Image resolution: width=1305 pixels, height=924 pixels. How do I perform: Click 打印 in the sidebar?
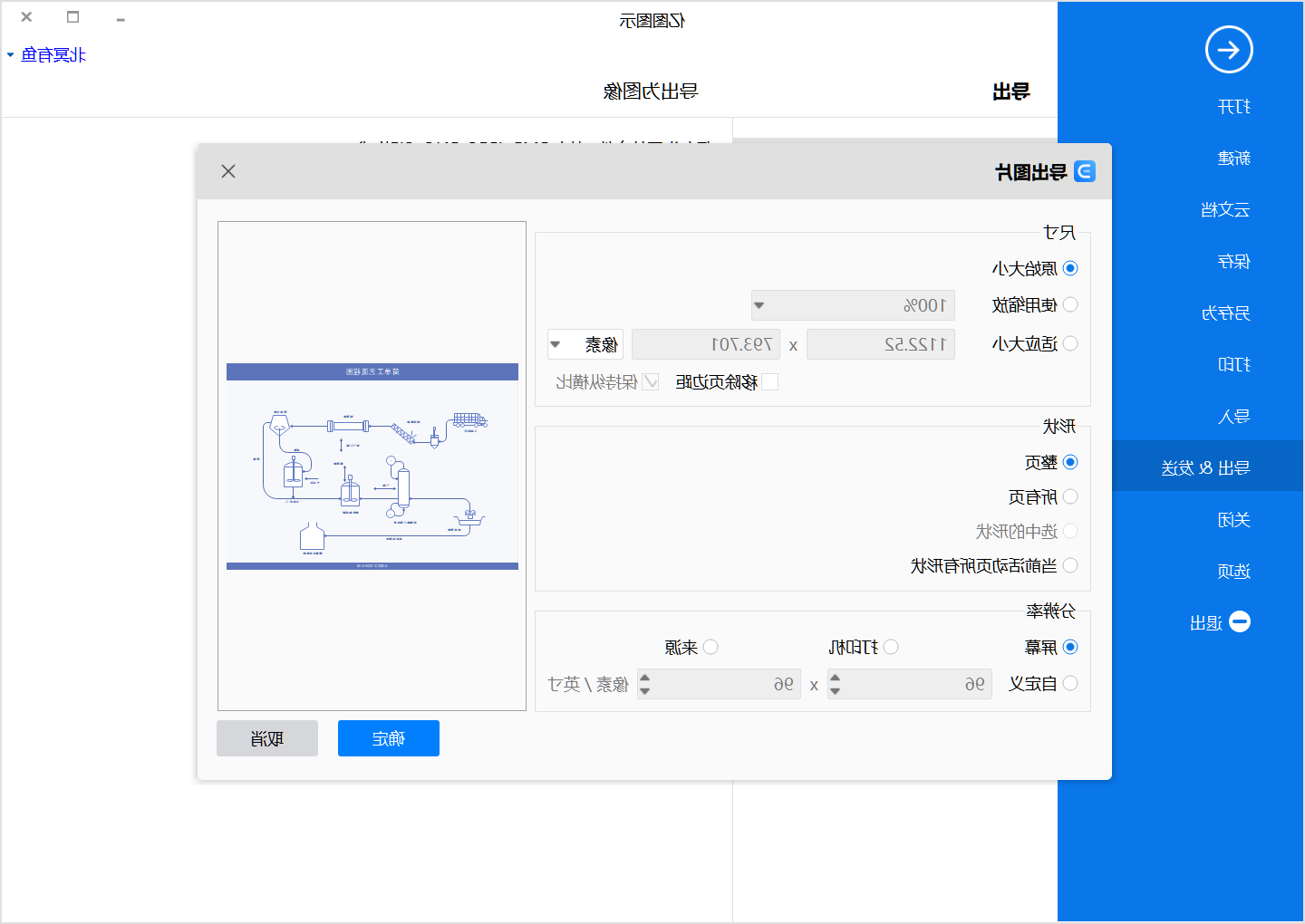(x=1234, y=365)
